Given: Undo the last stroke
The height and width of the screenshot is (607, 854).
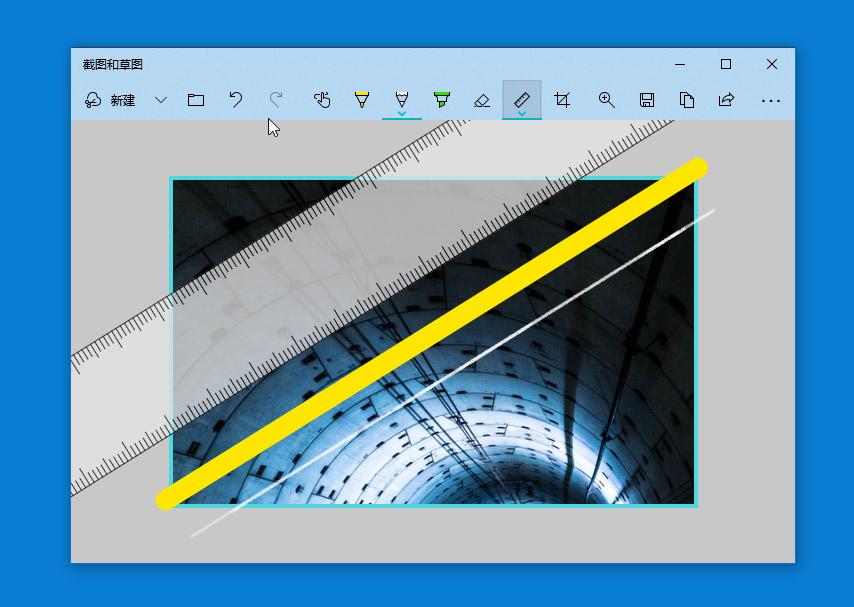Looking at the screenshot, I should pyautogui.click(x=235, y=100).
